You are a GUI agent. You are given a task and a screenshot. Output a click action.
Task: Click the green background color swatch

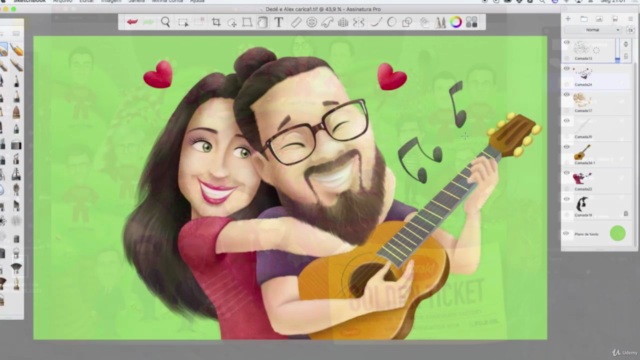[x=618, y=233]
